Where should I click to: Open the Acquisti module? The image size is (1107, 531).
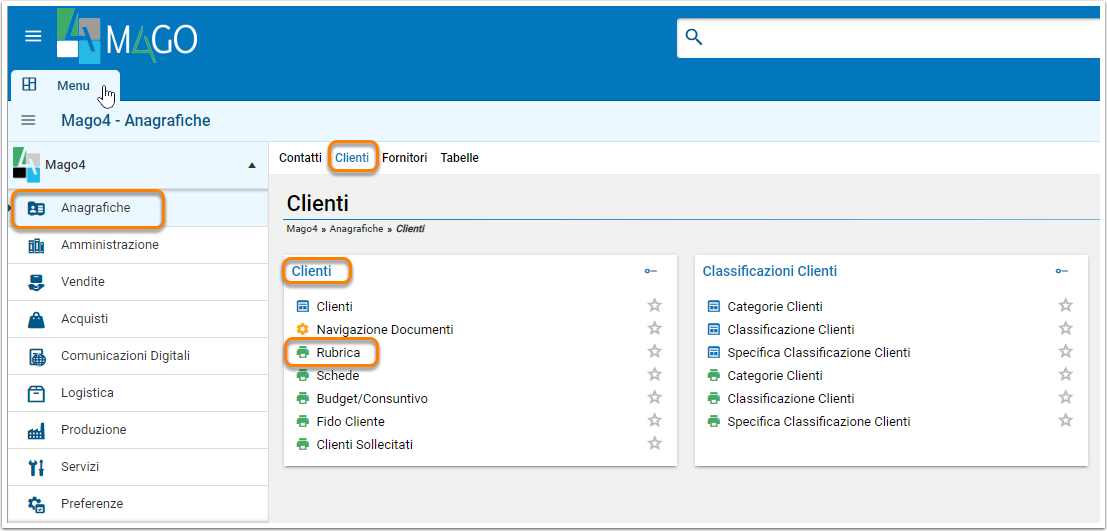tap(138, 319)
